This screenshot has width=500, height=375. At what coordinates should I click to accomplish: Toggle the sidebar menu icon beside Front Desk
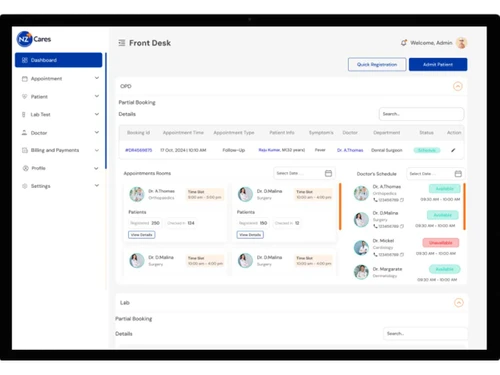click(x=122, y=43)
